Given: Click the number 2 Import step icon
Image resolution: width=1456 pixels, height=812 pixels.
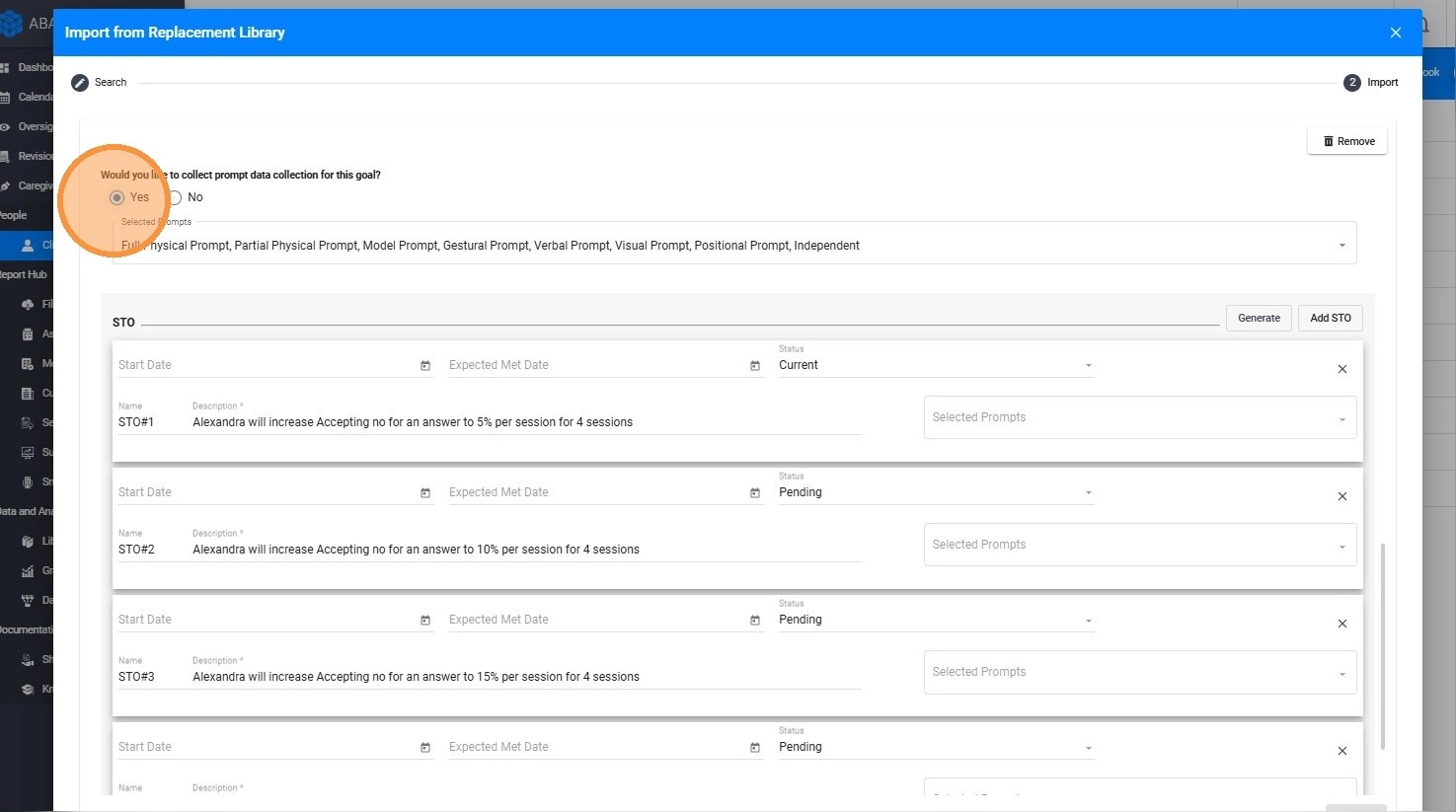Looking at the screenshot, I should pos(1352,83).
